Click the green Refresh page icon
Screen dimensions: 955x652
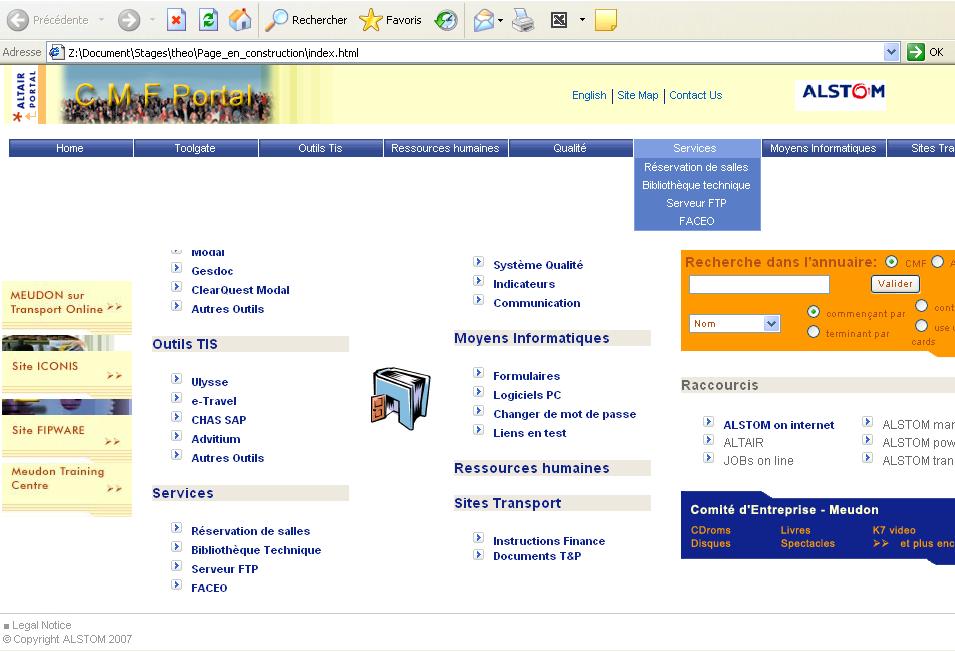coord(208,20)
